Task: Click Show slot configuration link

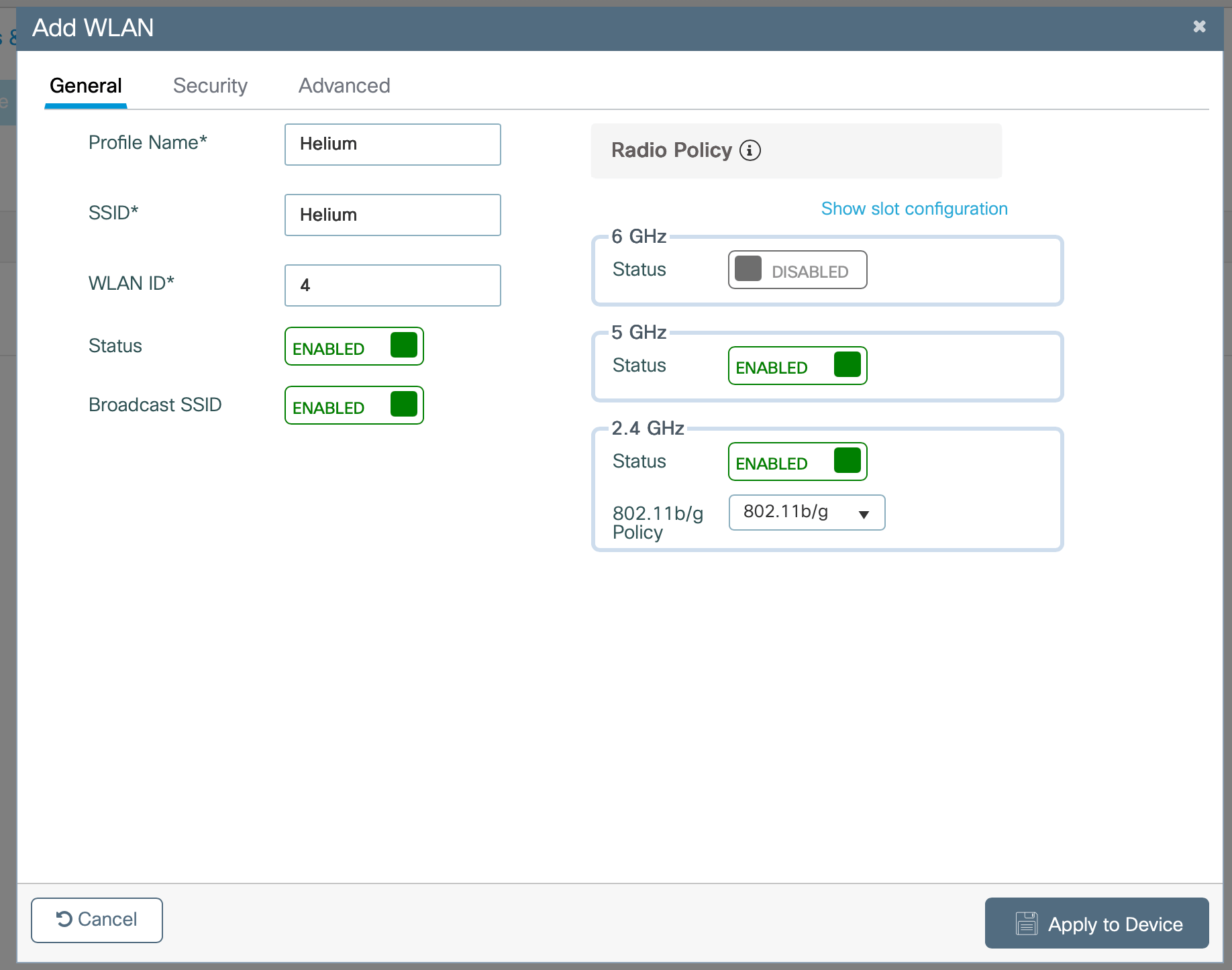Action: coord(914,209)
